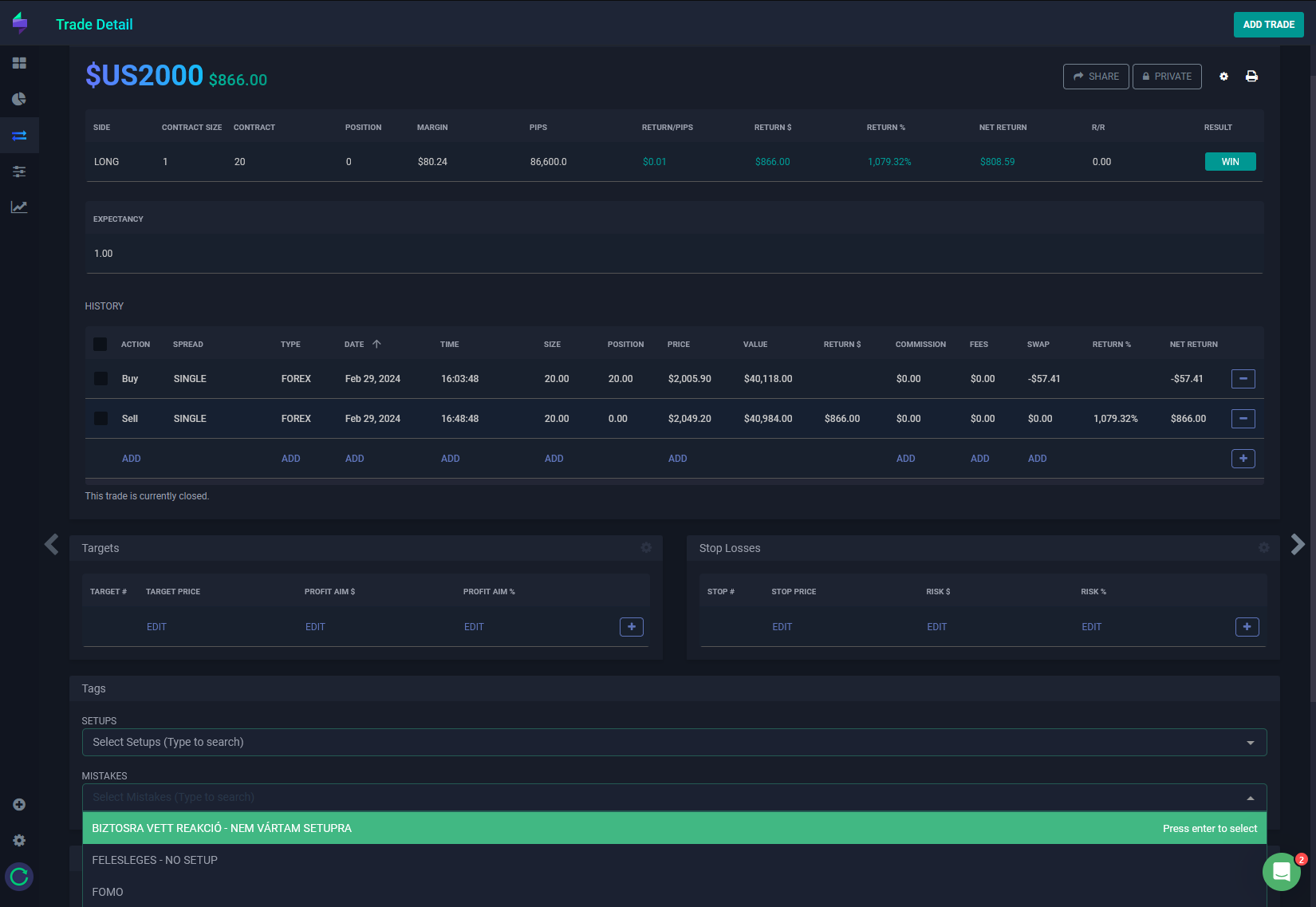Open the line chart analytics sidebar icon
Image resolution: width=1316 pixels, height=907 pixels.
tap(19, 207)
